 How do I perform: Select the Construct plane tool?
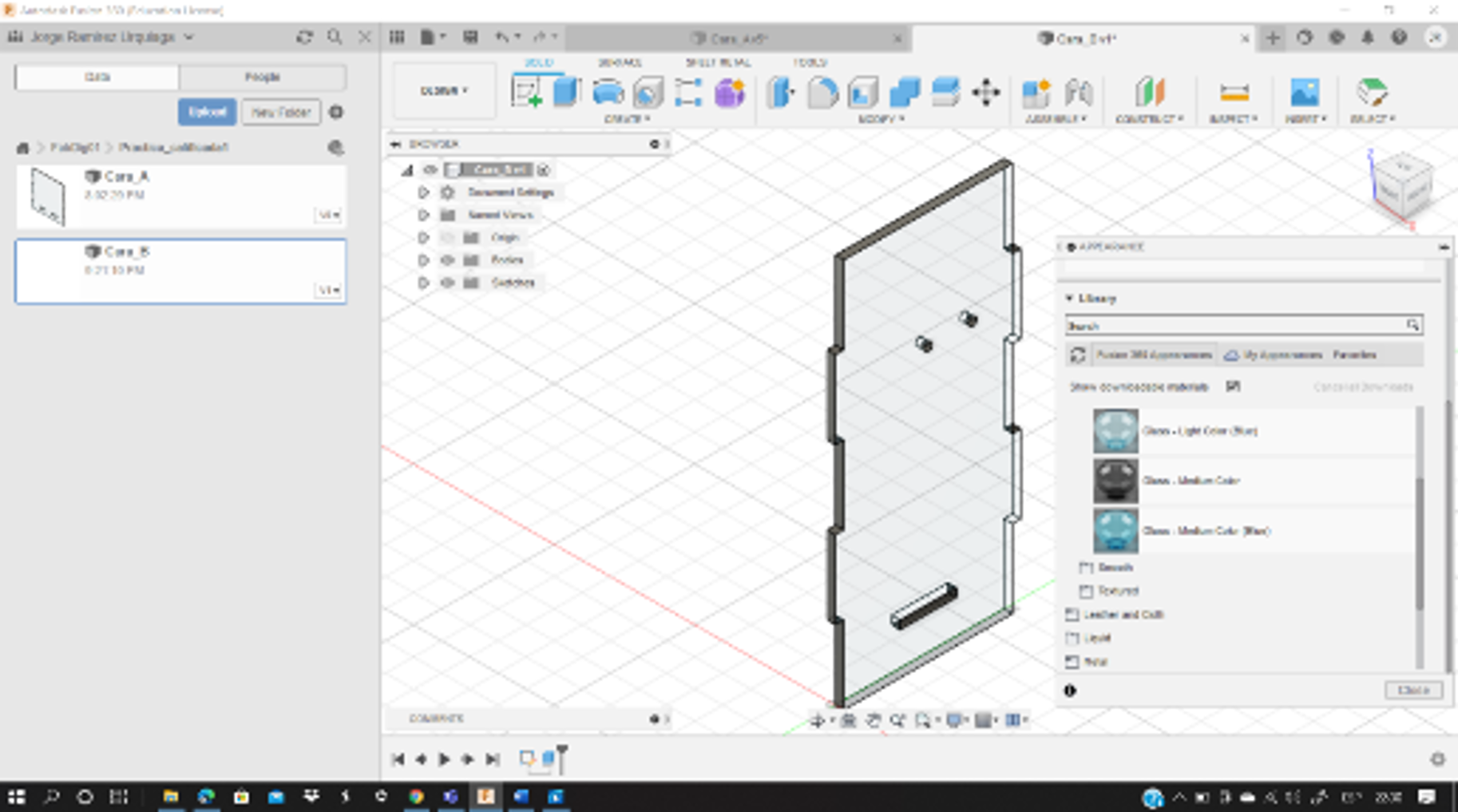[1150, 92]
